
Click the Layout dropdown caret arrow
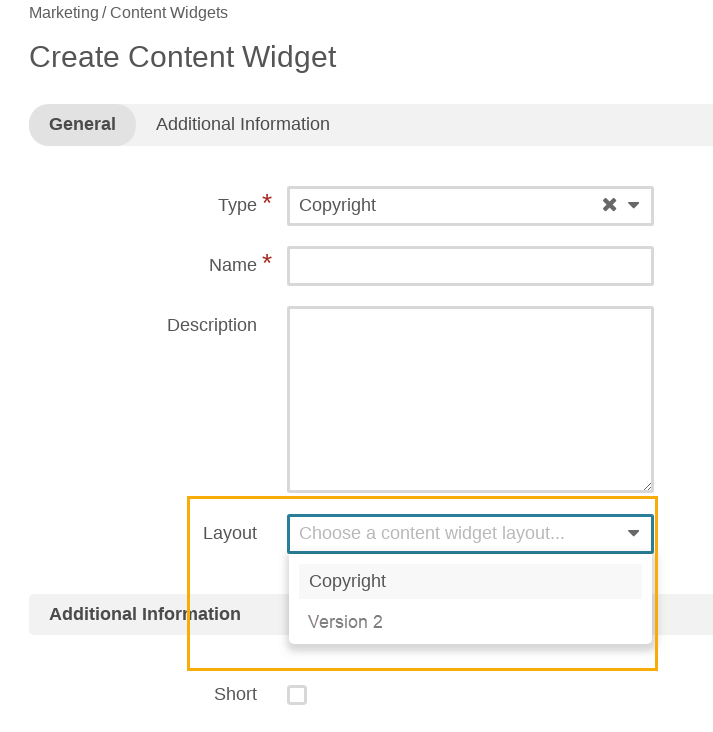634,534
